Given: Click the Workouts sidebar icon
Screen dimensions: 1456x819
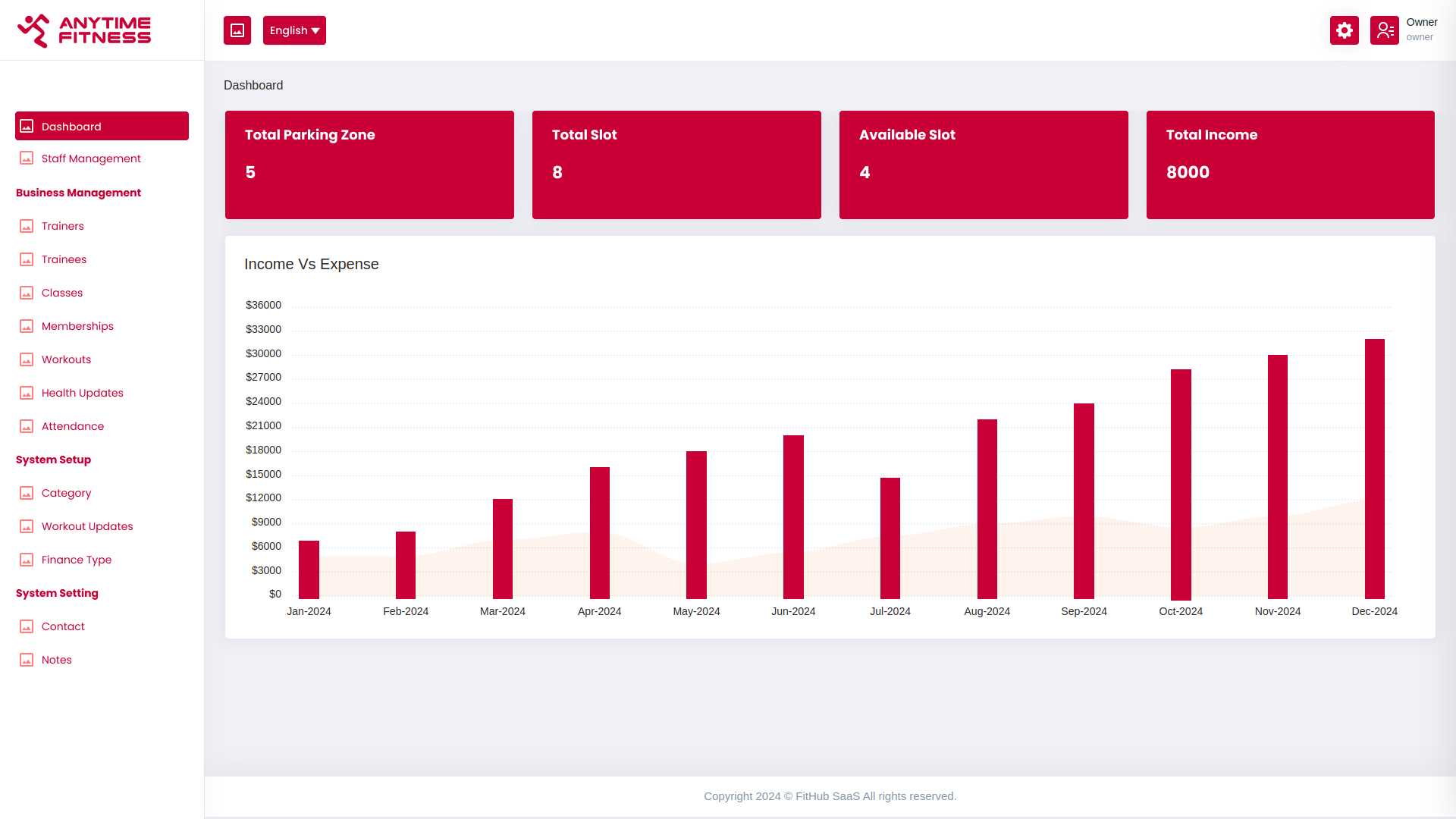Looking at the screenshot, I should tap(27, 359).
